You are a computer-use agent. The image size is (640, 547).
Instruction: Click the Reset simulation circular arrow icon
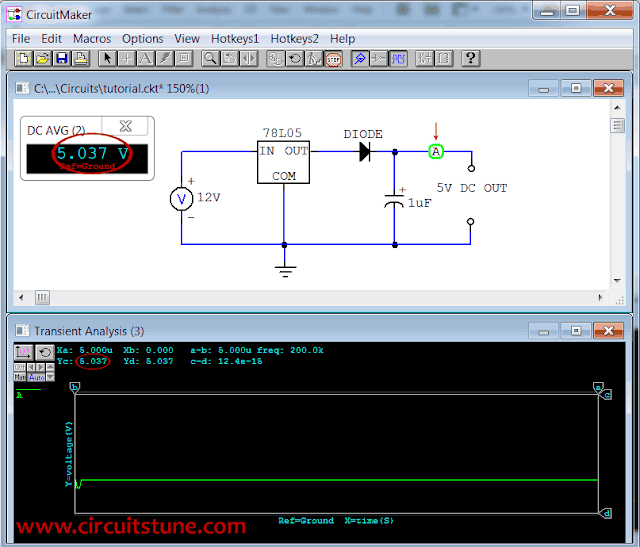(294, 59)
